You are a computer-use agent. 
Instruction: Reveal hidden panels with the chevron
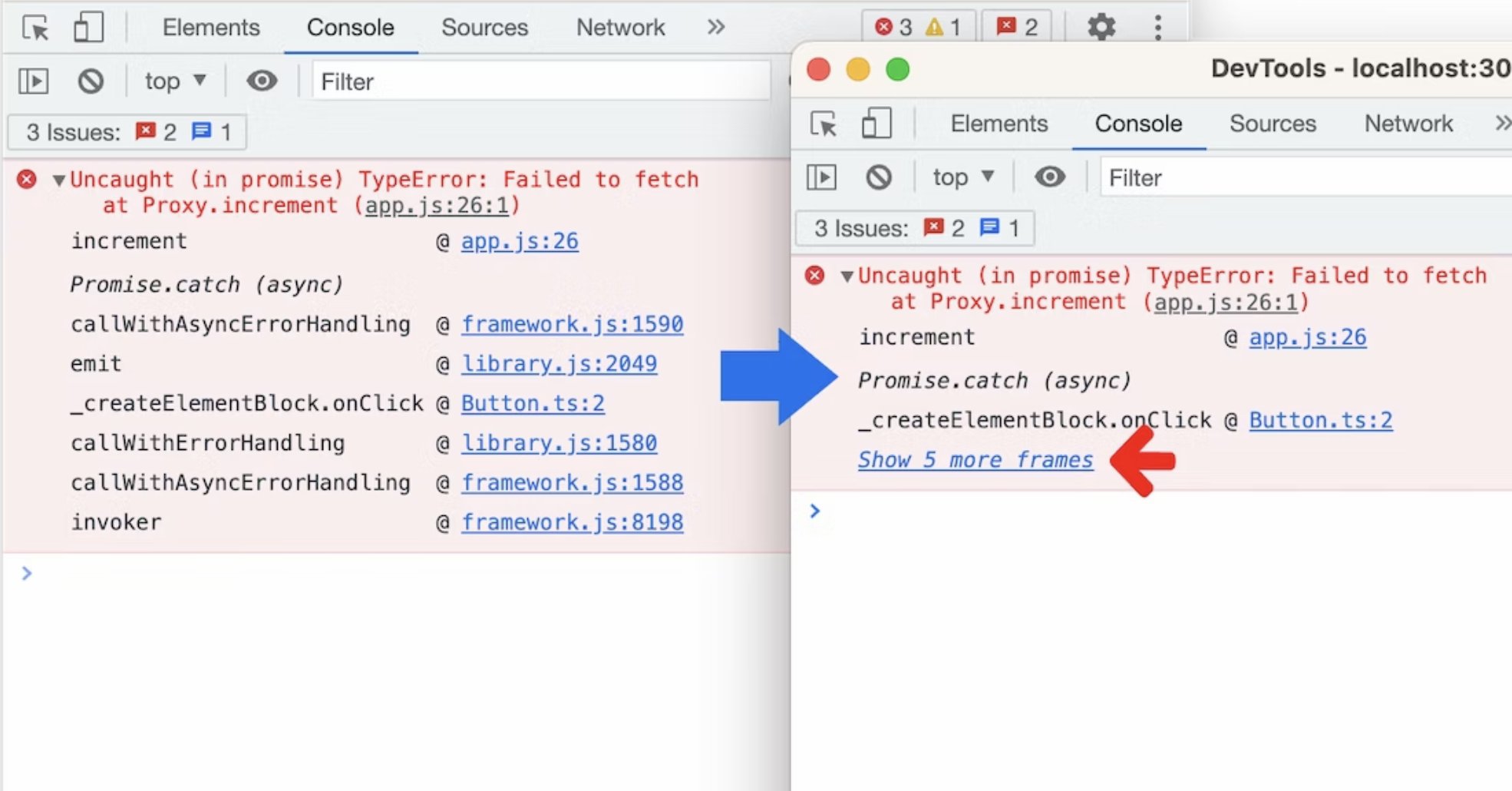715,27
